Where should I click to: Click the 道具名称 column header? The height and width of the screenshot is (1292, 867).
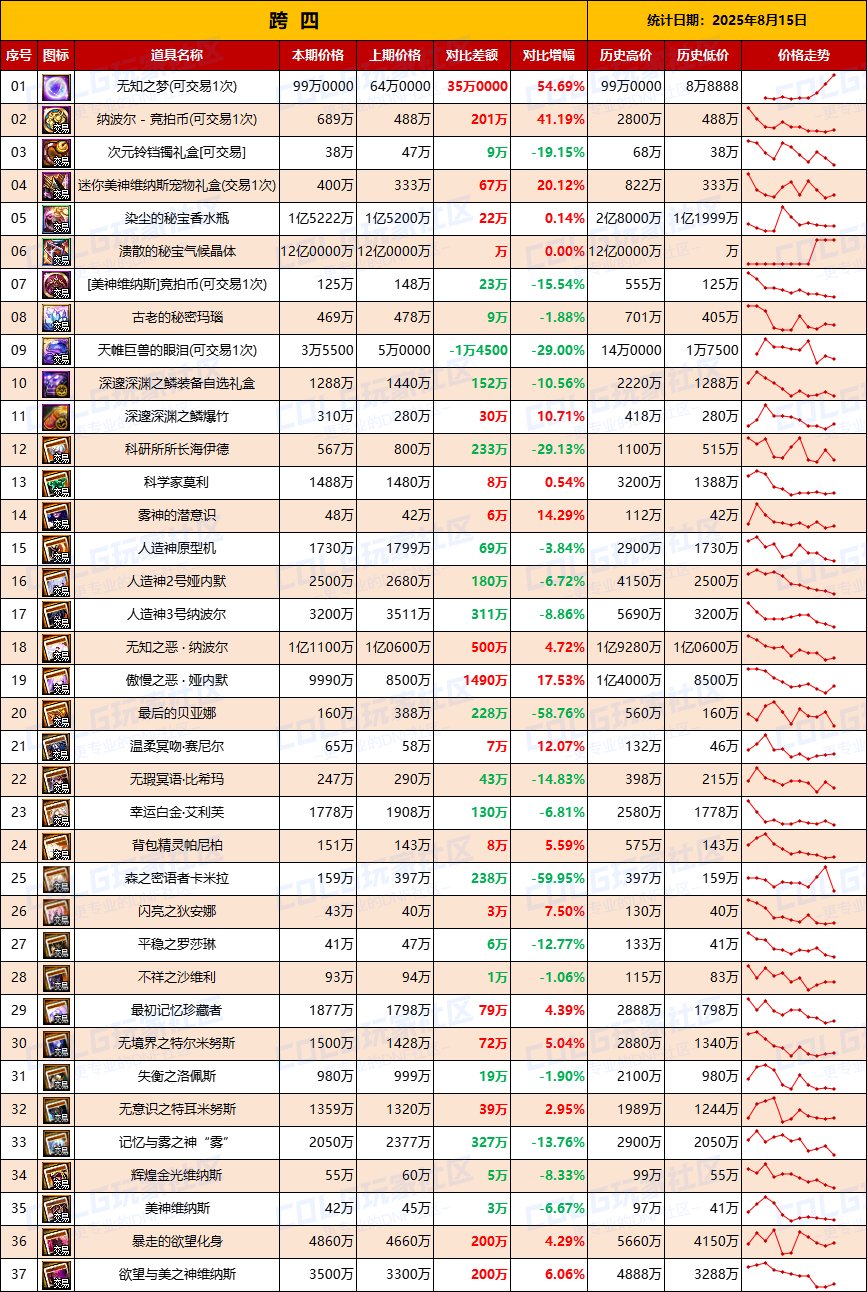(177, 56)
